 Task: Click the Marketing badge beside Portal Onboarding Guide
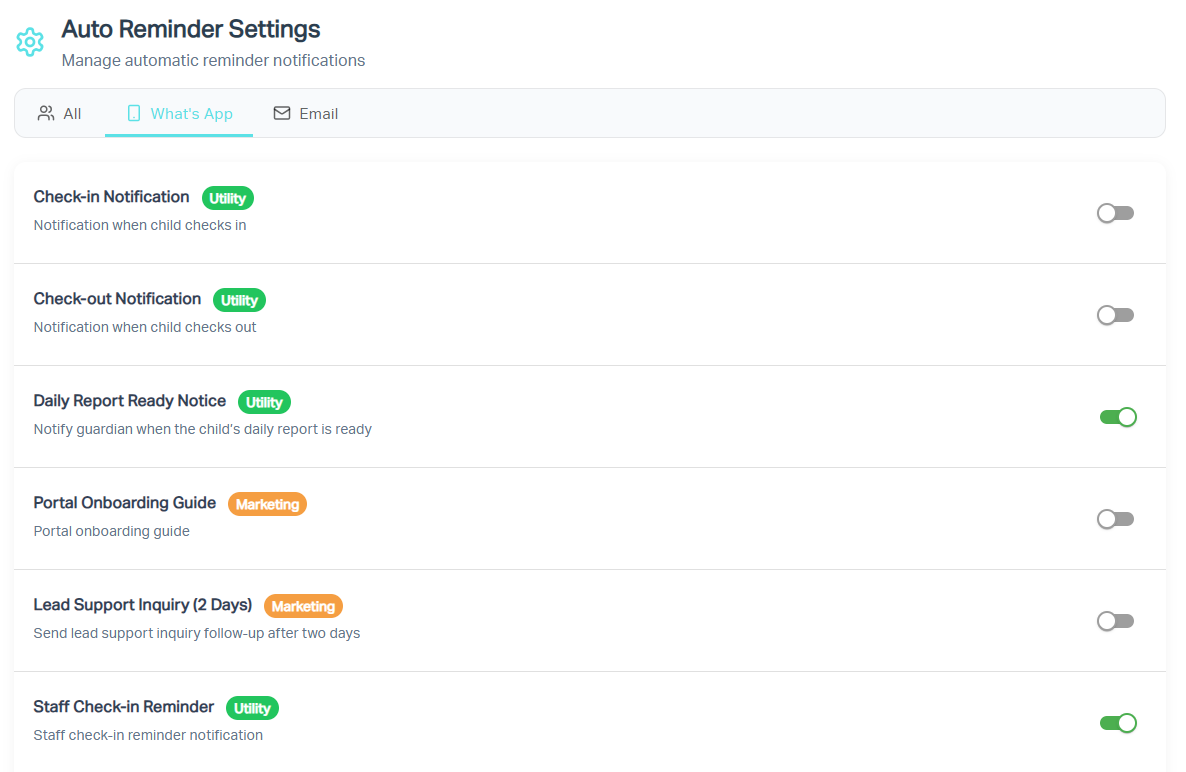(267, 504)
